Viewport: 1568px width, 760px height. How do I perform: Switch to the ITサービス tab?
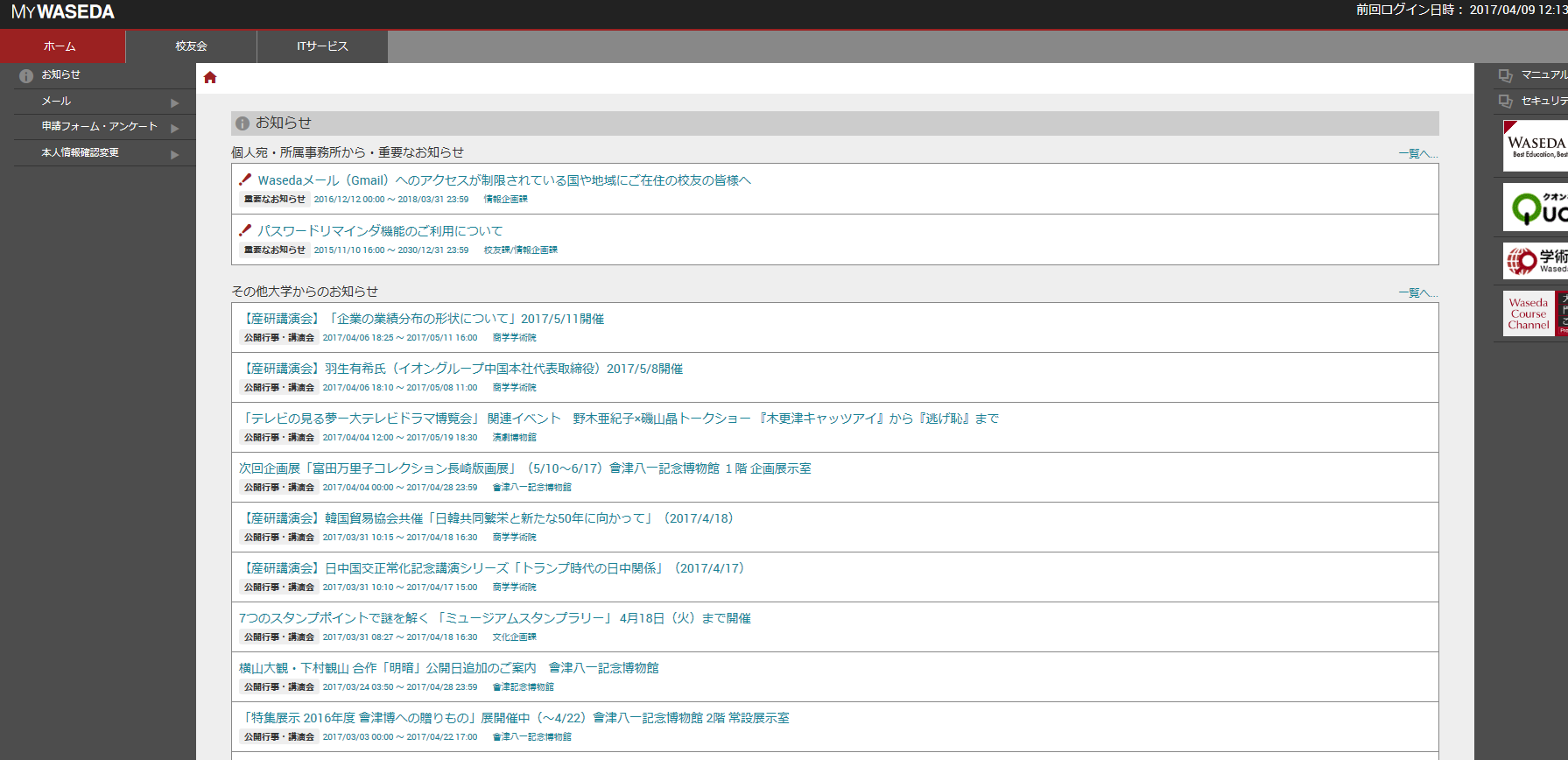[x=322, y=46]
